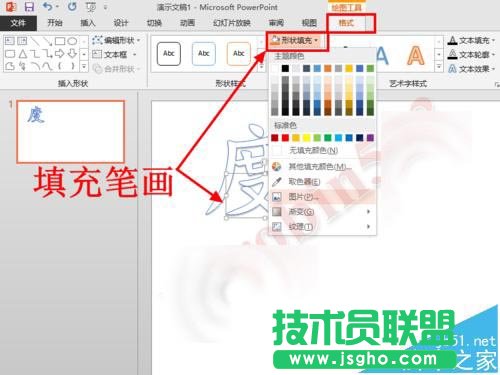Open the 艺术字样式 dialog launcher
Viewport: 500px width, 375px height.
click(x=496, y=84)
